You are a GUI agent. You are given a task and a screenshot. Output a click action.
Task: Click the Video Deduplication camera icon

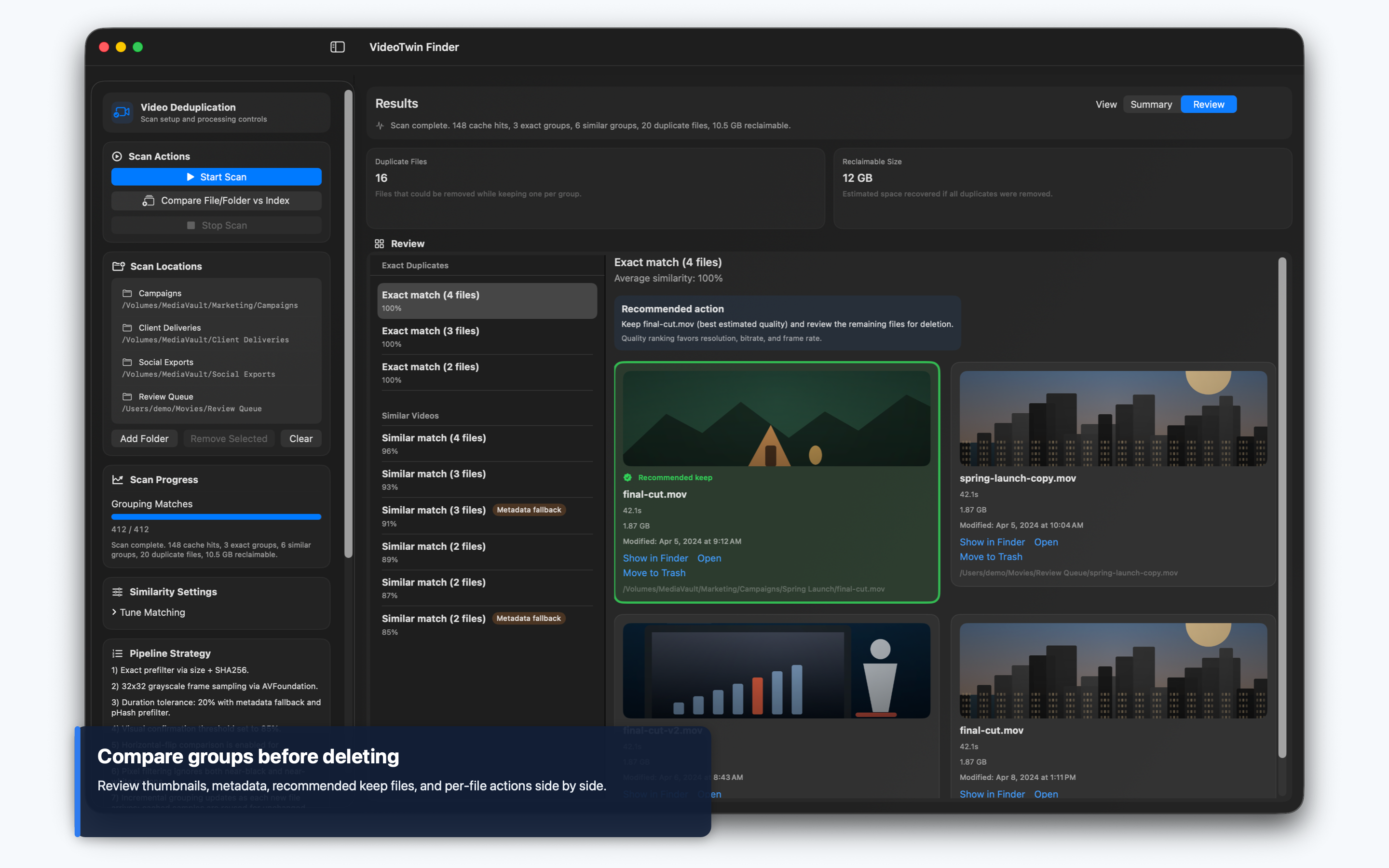click(122, 112)
